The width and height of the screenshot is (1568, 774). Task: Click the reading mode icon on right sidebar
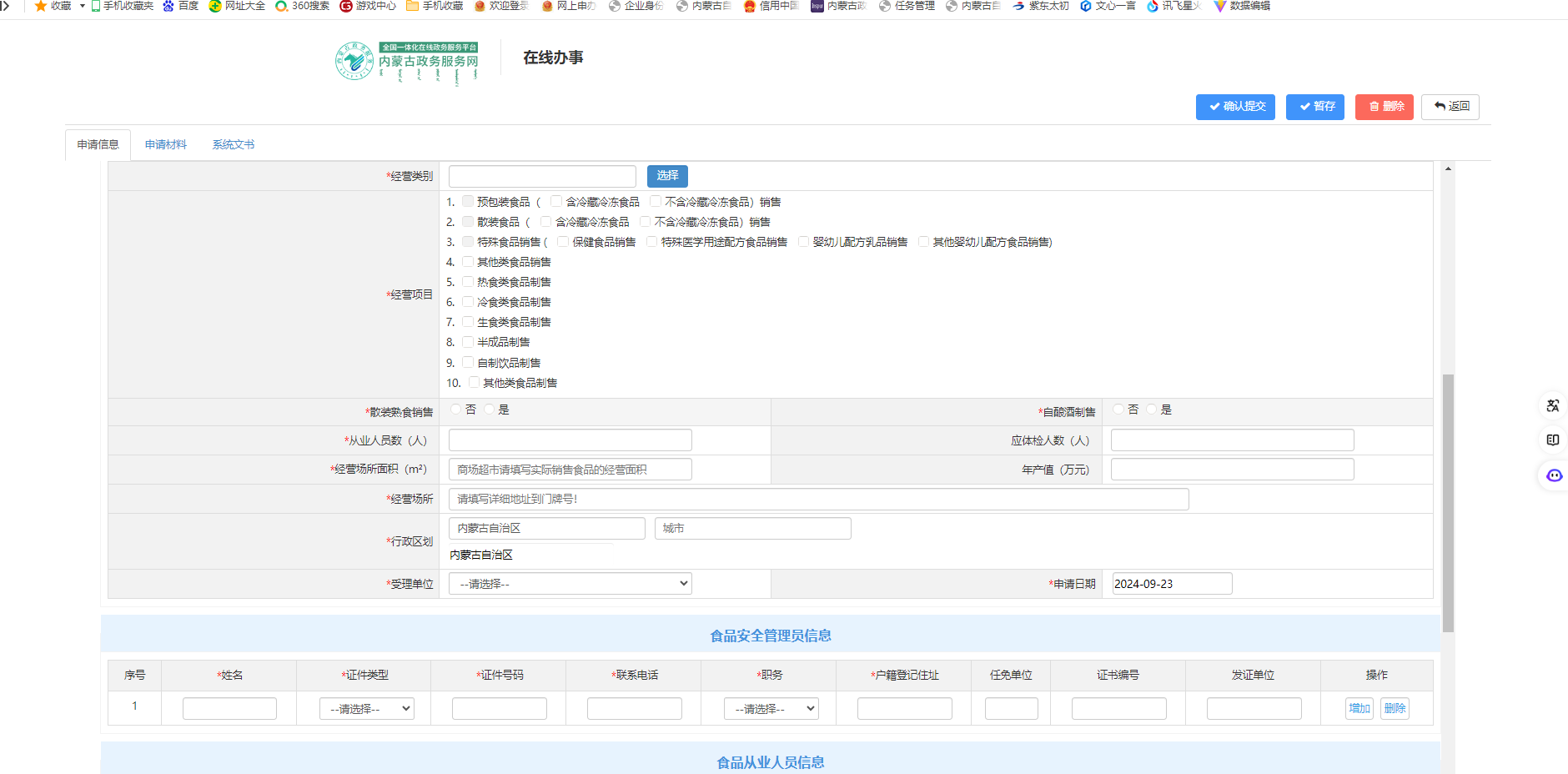coord(1552,440)
